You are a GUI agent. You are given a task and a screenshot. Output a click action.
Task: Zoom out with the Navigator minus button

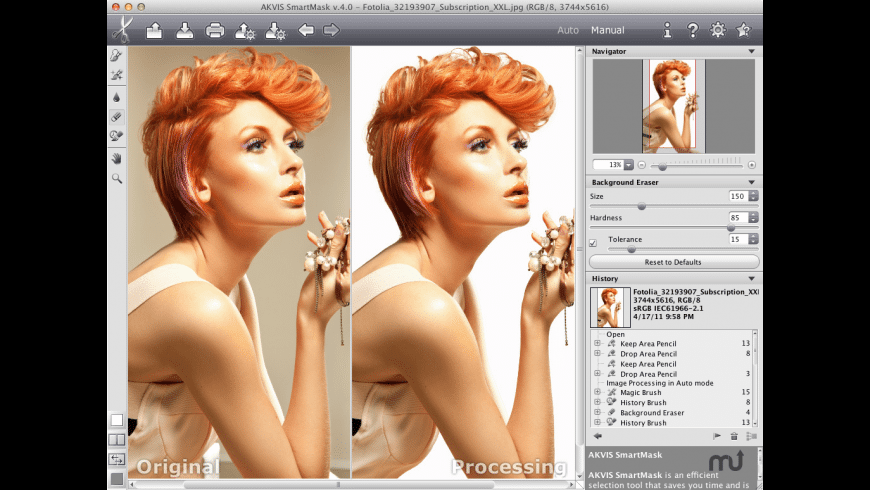641,165
